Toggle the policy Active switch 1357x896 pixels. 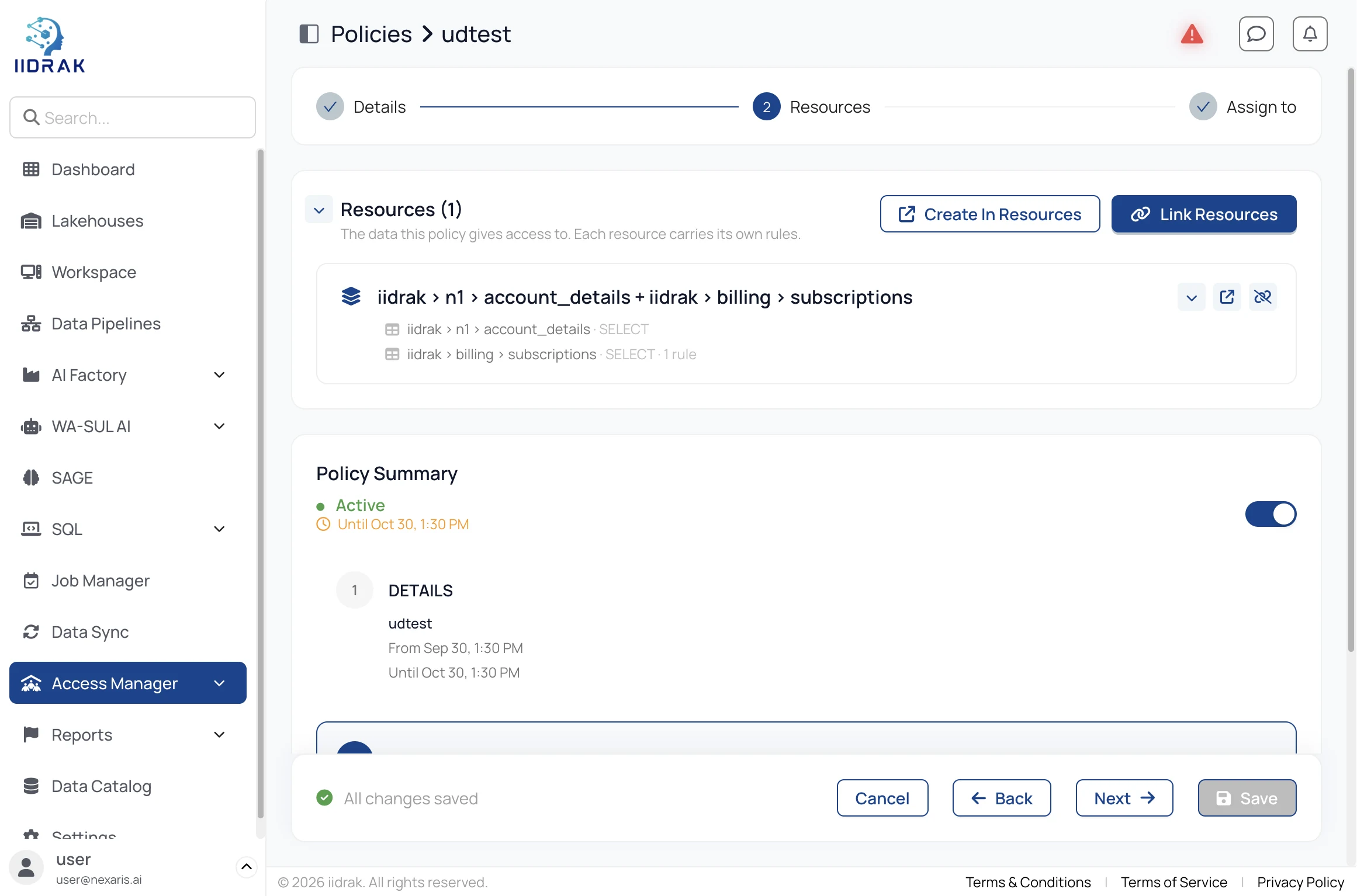1271,514
